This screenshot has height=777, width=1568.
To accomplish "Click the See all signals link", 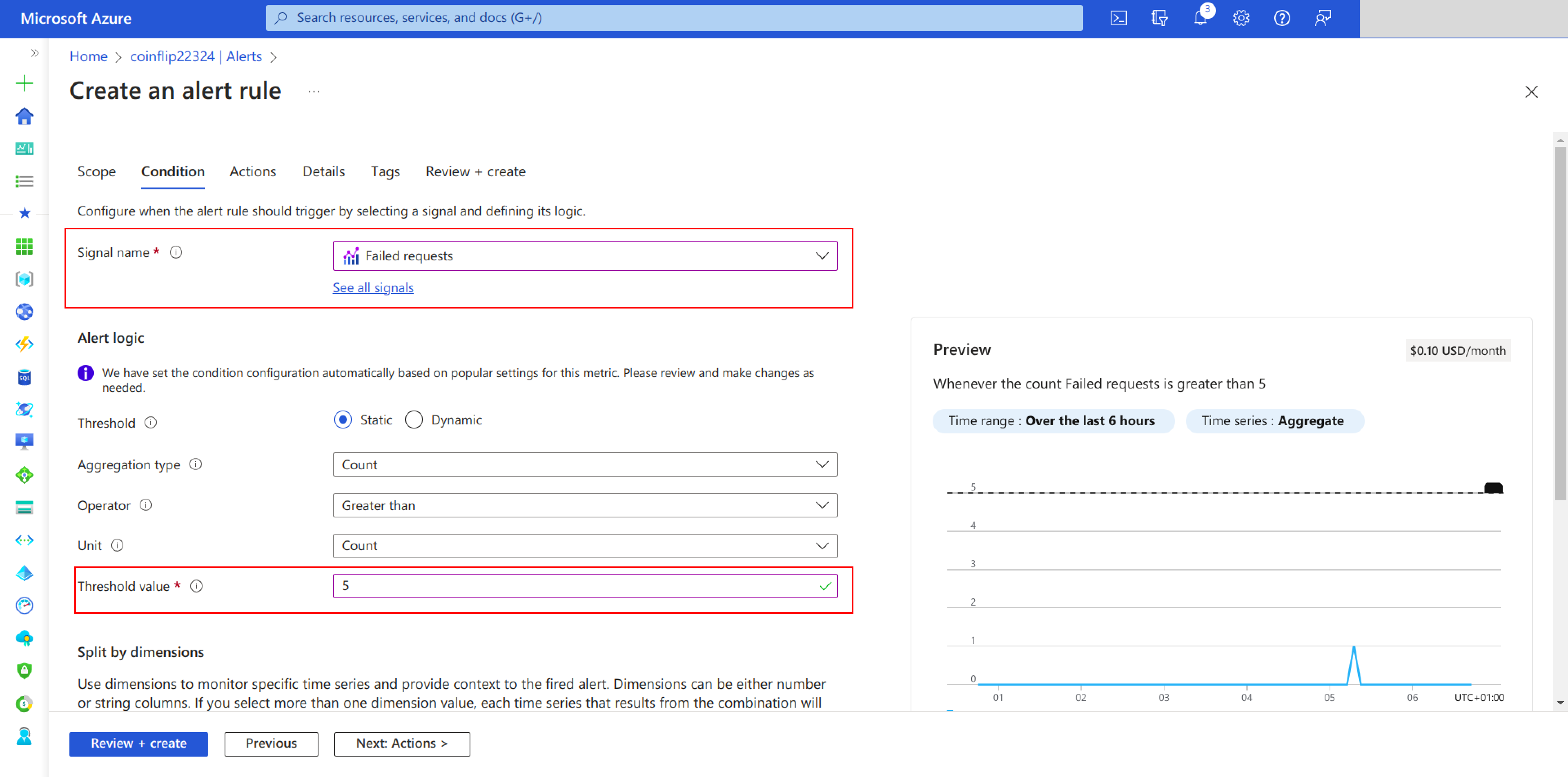I will point(373,288).
